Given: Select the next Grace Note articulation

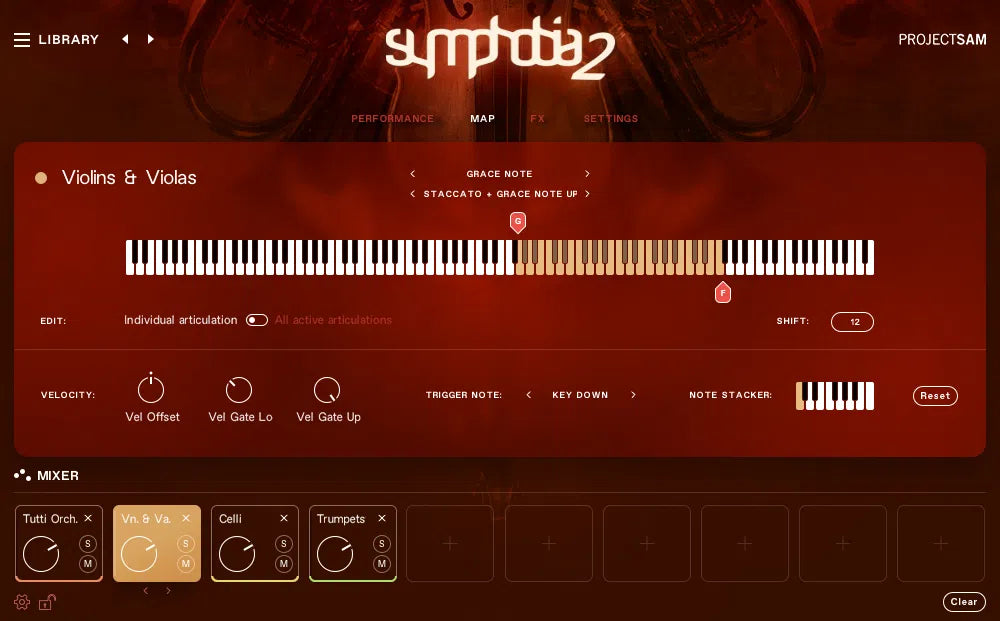Looking at the screenshot, I should click(587, 173).
